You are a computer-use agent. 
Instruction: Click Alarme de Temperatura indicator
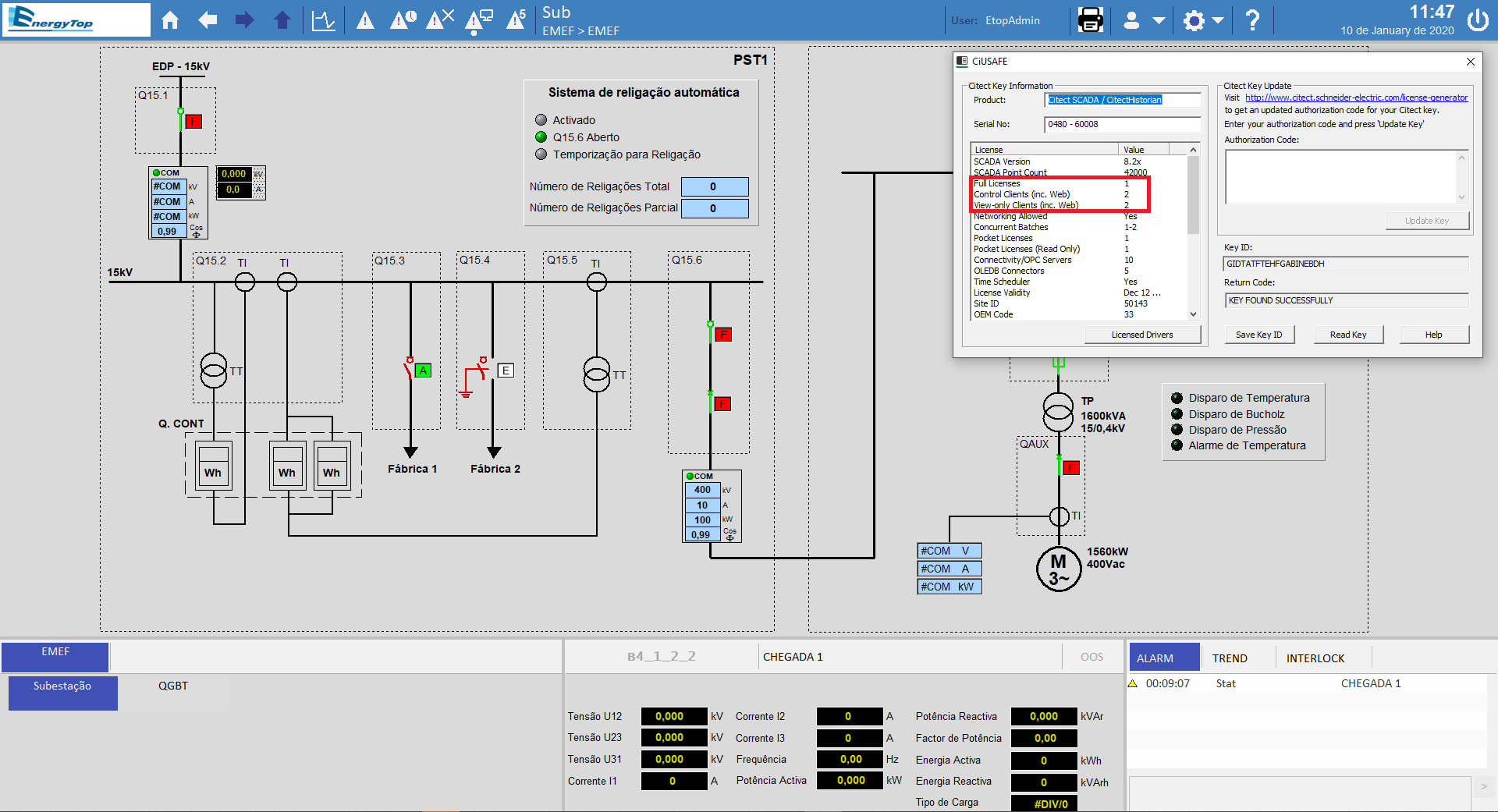click(1177, 445)
